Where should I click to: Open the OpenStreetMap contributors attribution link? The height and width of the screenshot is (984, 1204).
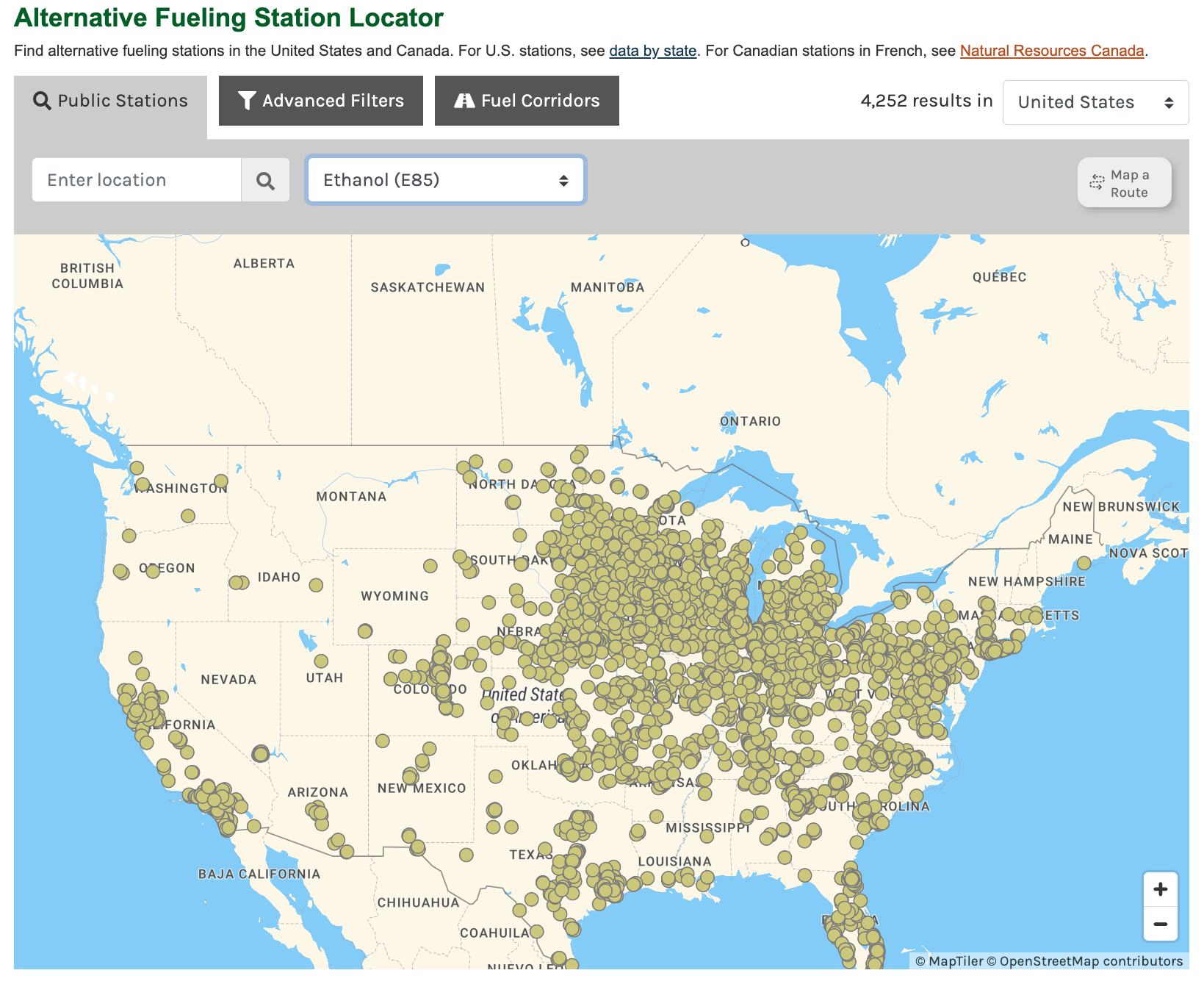pyautogui.click(x=1090, y=961)
